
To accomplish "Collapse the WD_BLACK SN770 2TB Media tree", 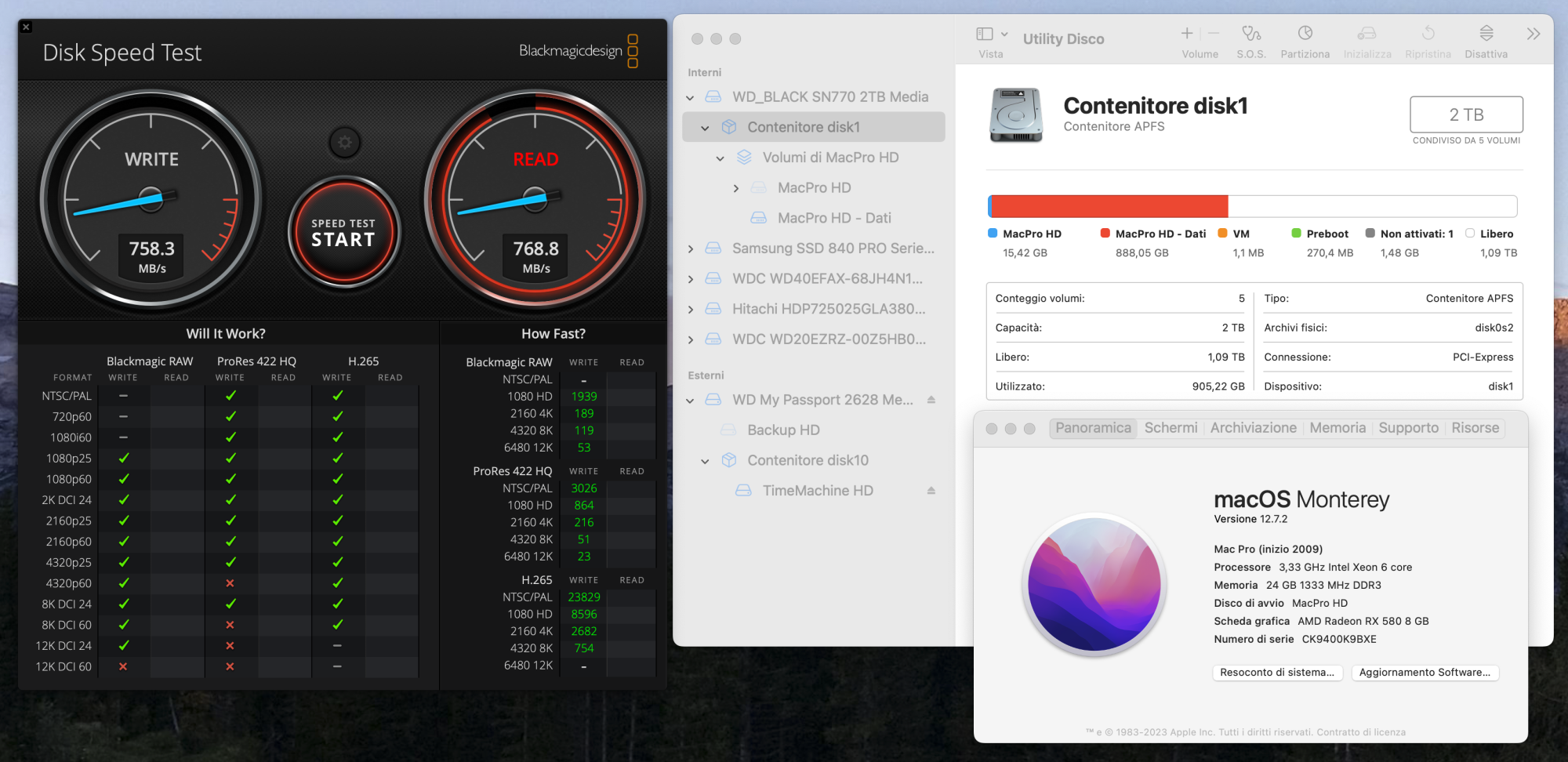I will [690, 98].
